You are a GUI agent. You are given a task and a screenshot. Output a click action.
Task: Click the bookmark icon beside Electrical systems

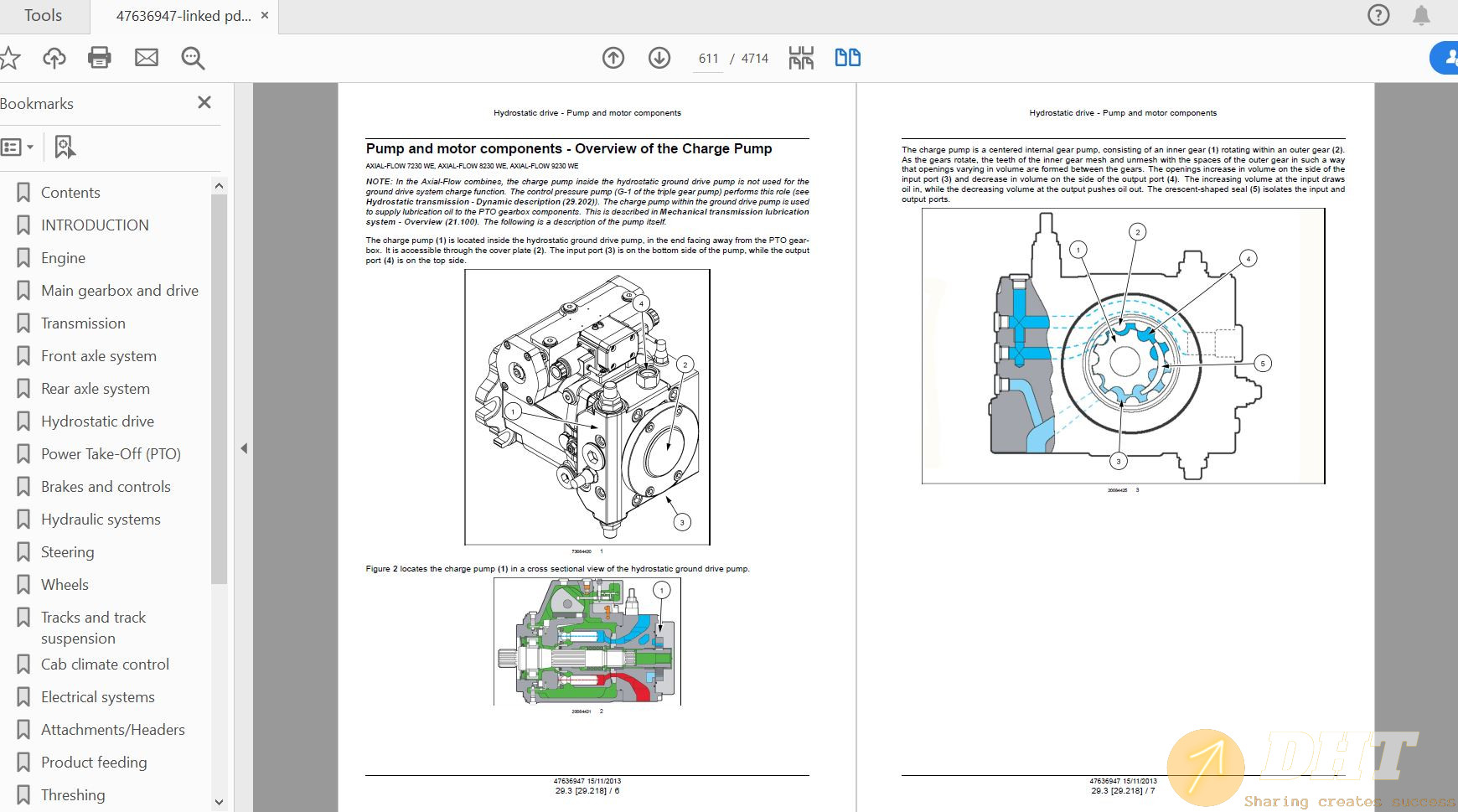tap(23, 697)
